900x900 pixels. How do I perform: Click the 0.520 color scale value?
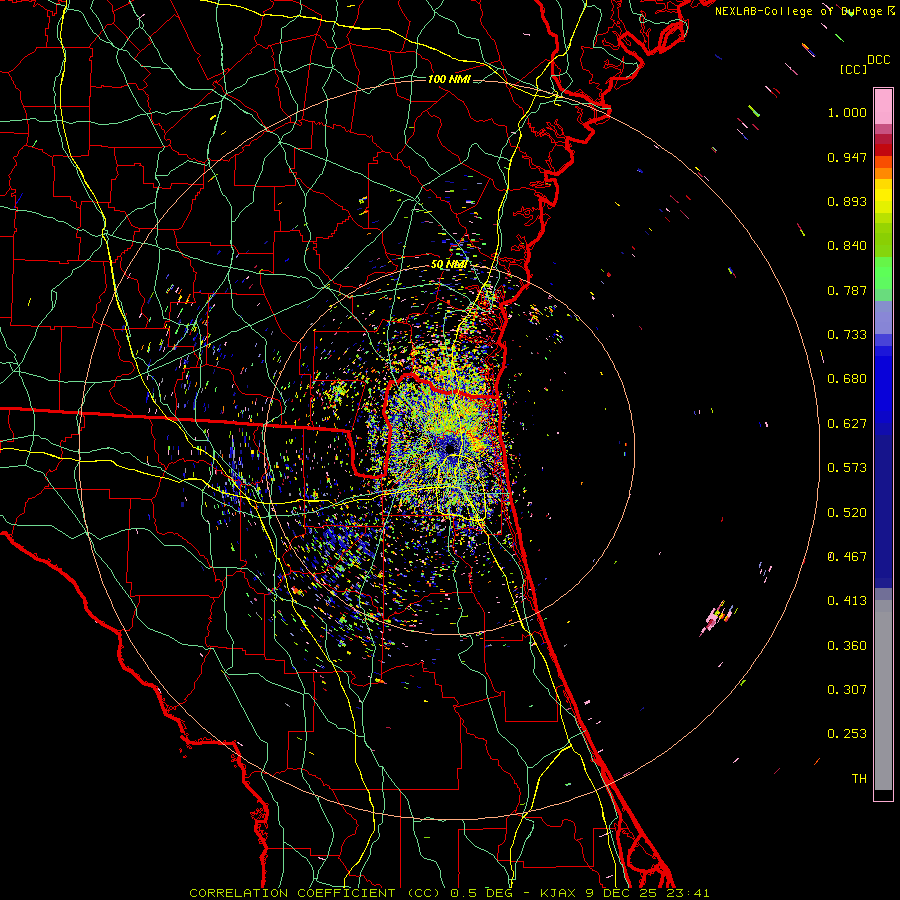(847, 513)
